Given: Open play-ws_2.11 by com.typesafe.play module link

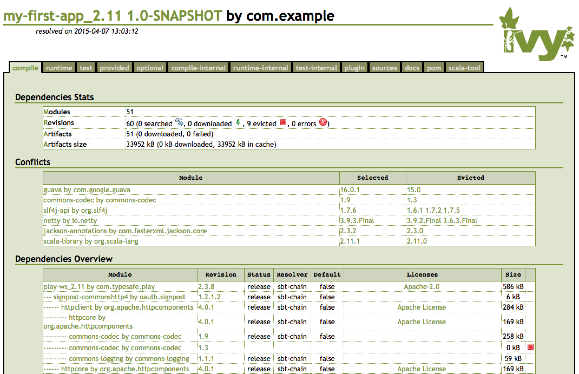Looking at the screenshot, I should (x=99, y=286).
